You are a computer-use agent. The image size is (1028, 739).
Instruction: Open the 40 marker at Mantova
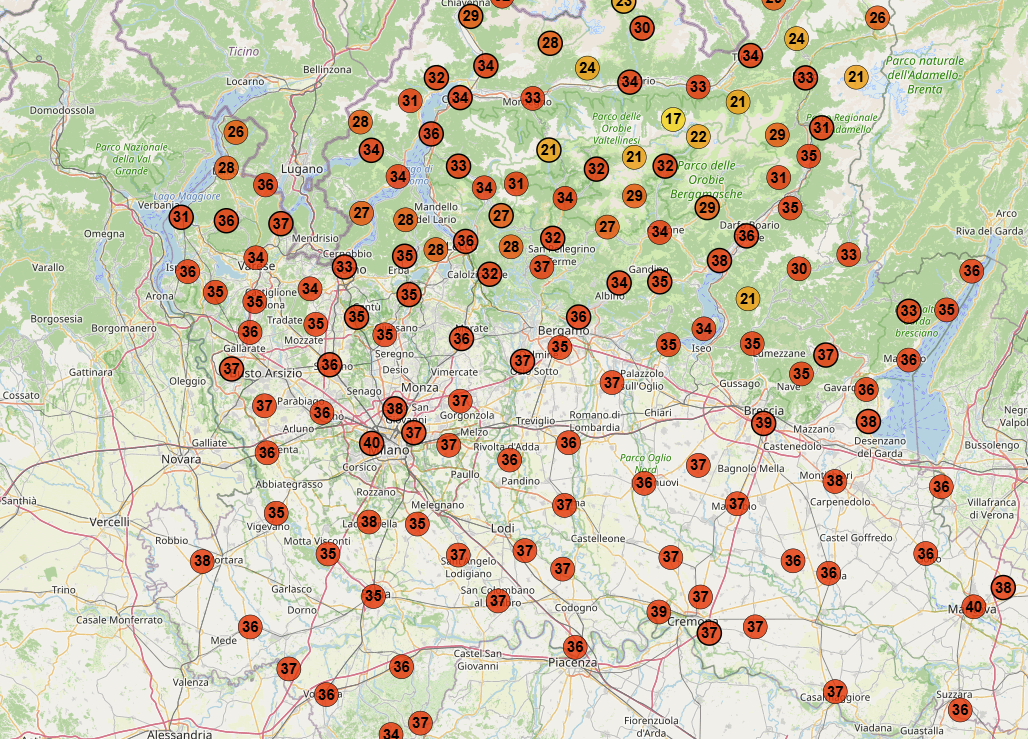pyautogui.click(x=974, y=607)
